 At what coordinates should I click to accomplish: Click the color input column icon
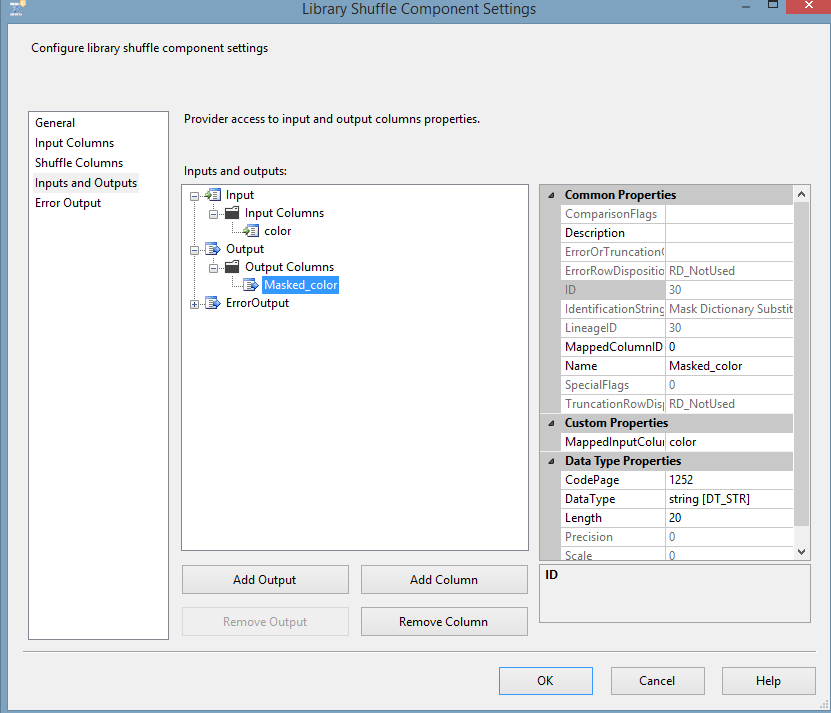coord(251,231)
